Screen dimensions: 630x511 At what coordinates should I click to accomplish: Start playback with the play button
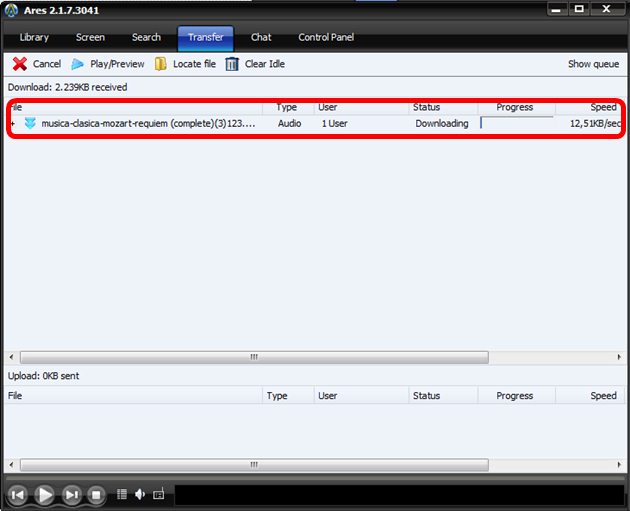(45, 495)
